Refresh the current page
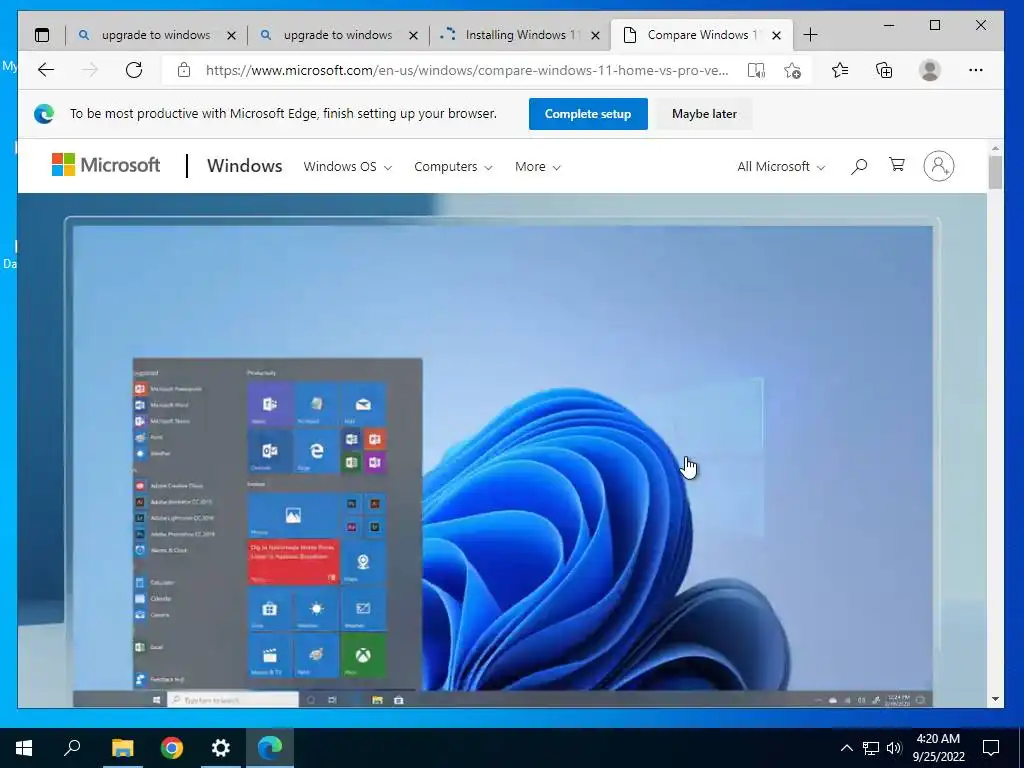 [x=134, y=70]
